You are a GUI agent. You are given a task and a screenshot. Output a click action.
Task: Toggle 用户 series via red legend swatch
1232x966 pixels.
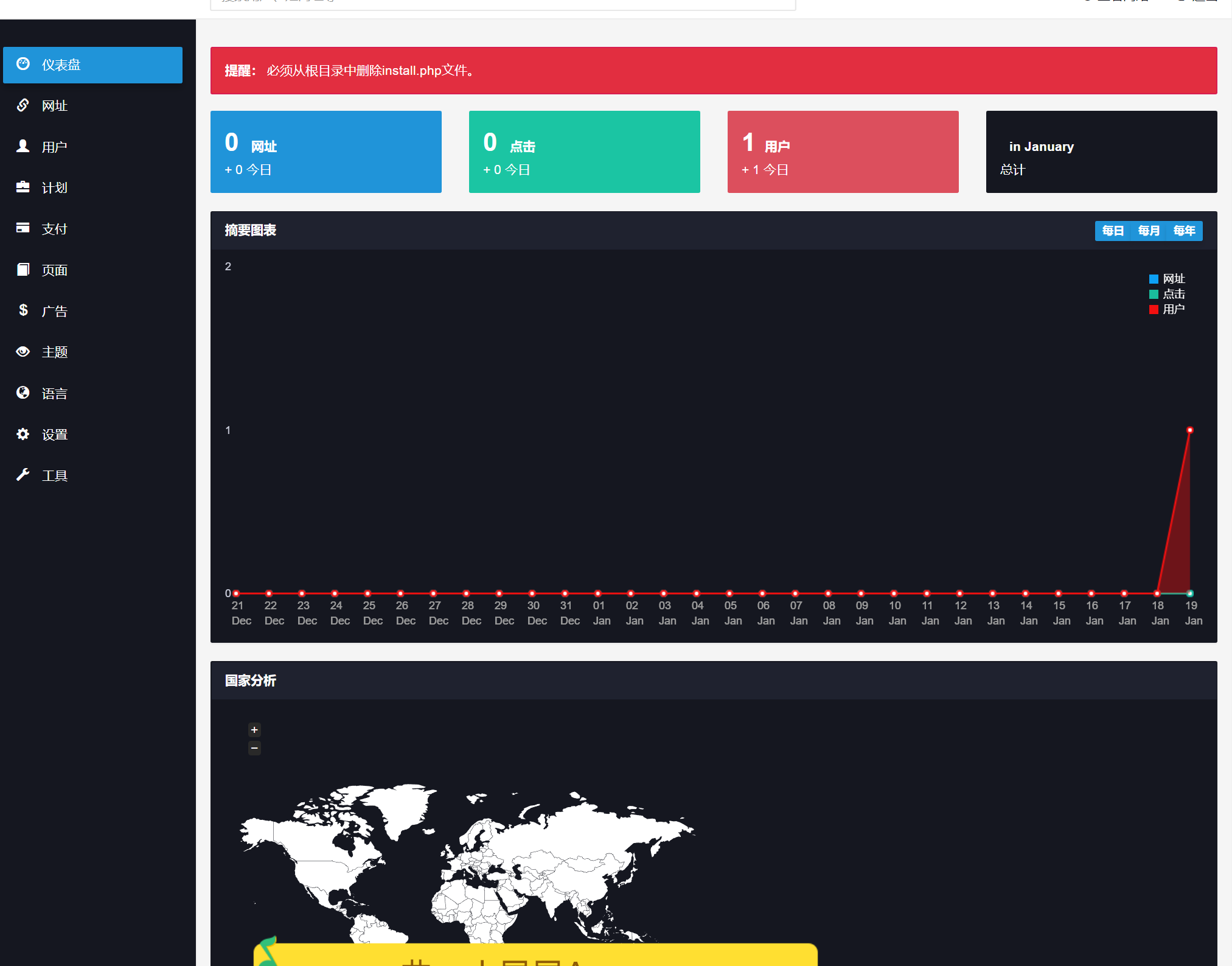click(1154, 310)
